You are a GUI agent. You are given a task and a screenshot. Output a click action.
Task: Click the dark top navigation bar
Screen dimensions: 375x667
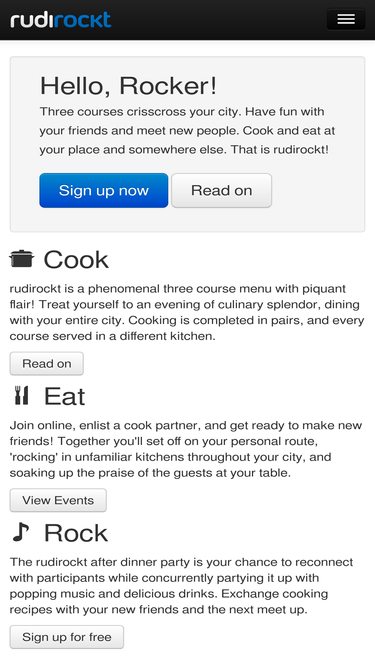tap(188, 20)
